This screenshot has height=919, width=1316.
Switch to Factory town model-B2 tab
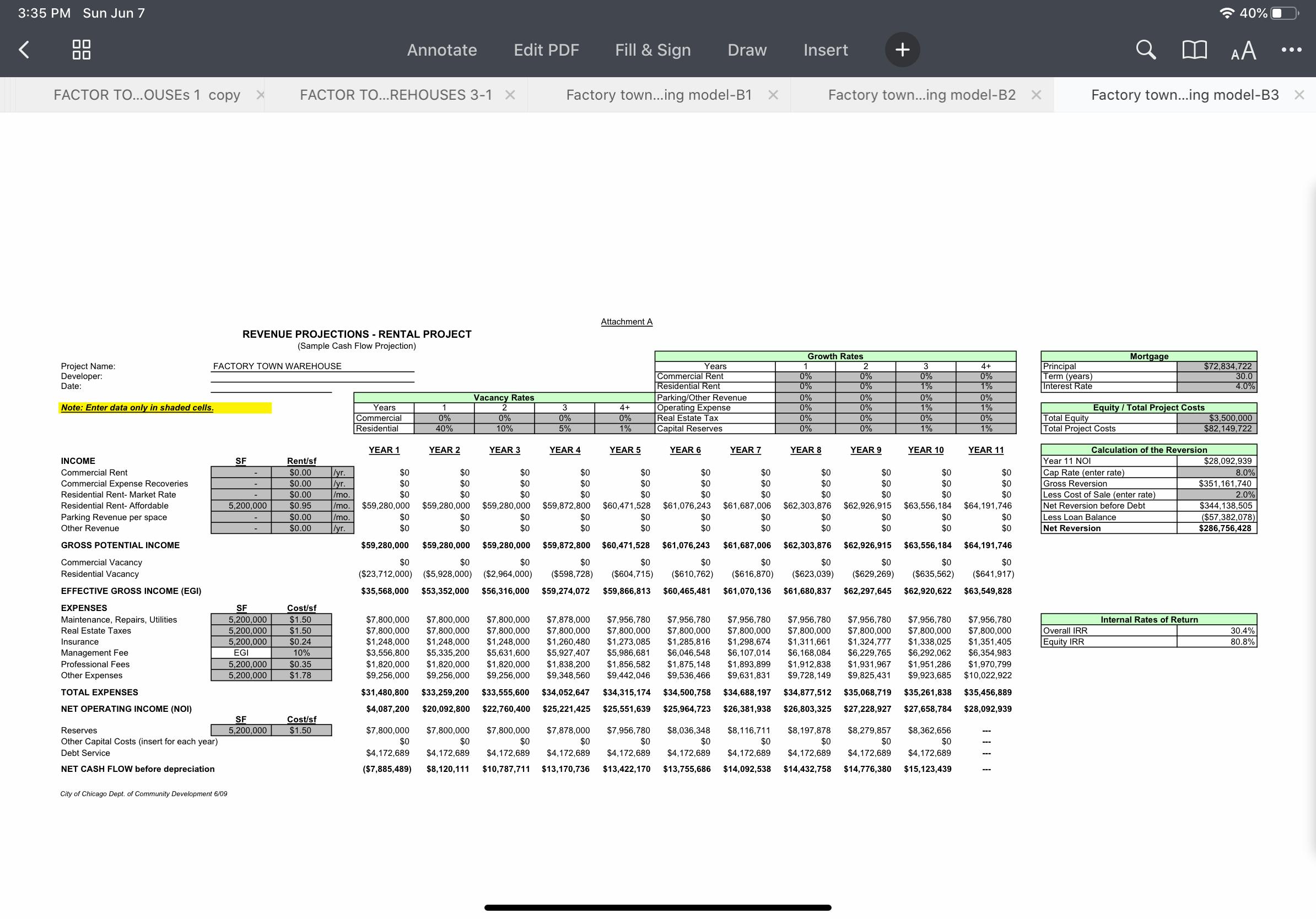[x=921, y=95]
